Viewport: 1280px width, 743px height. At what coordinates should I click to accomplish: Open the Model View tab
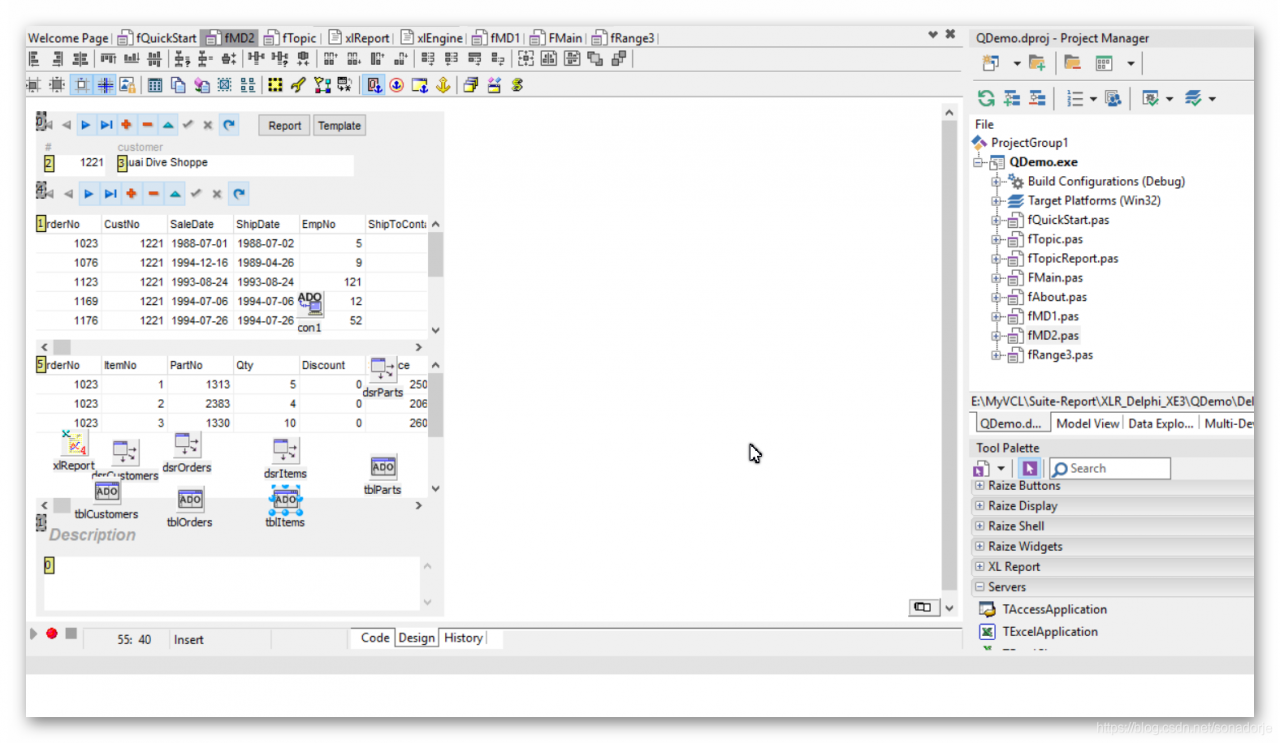(x=1087, y=424)
